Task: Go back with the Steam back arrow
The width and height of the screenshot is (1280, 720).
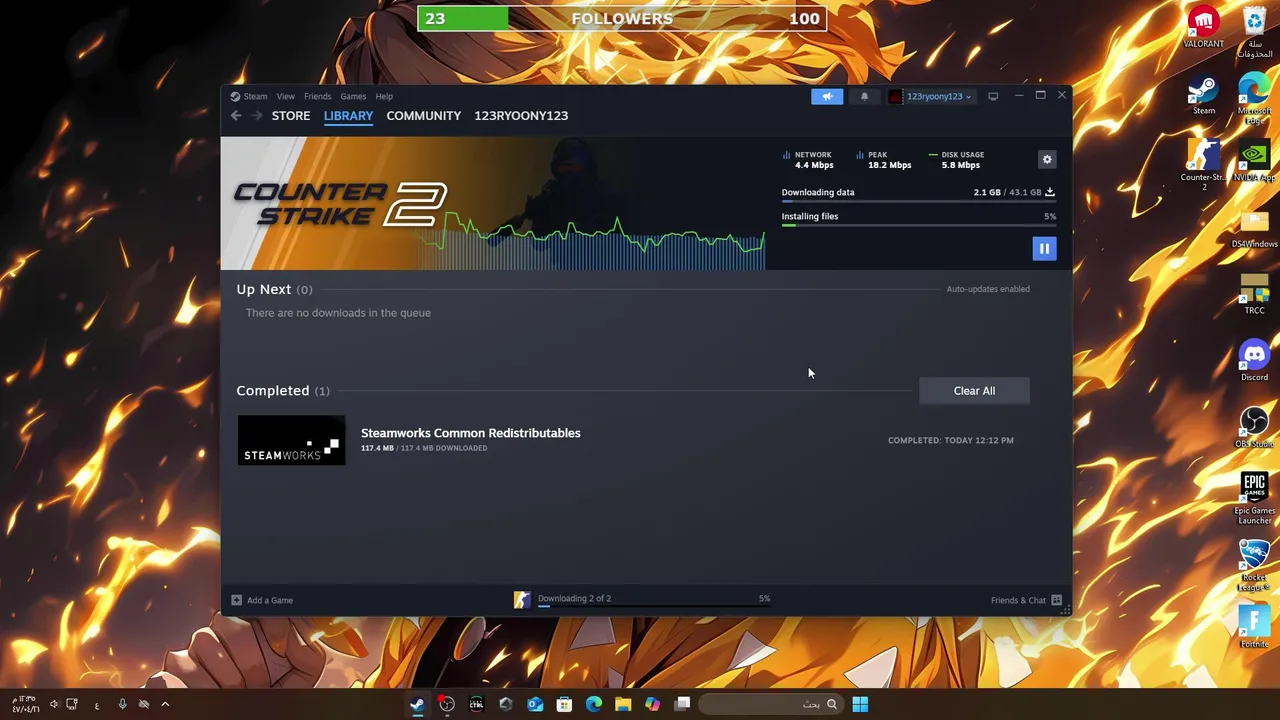Action: point(236,116)
